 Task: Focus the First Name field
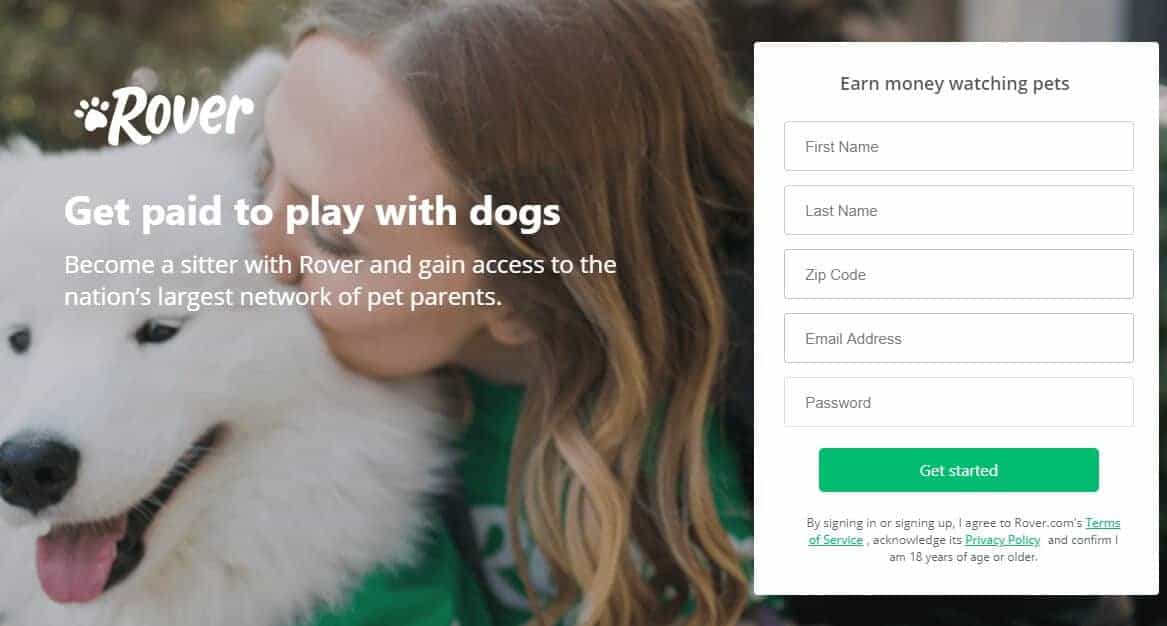pyautogui.click(x=959, y=147)
